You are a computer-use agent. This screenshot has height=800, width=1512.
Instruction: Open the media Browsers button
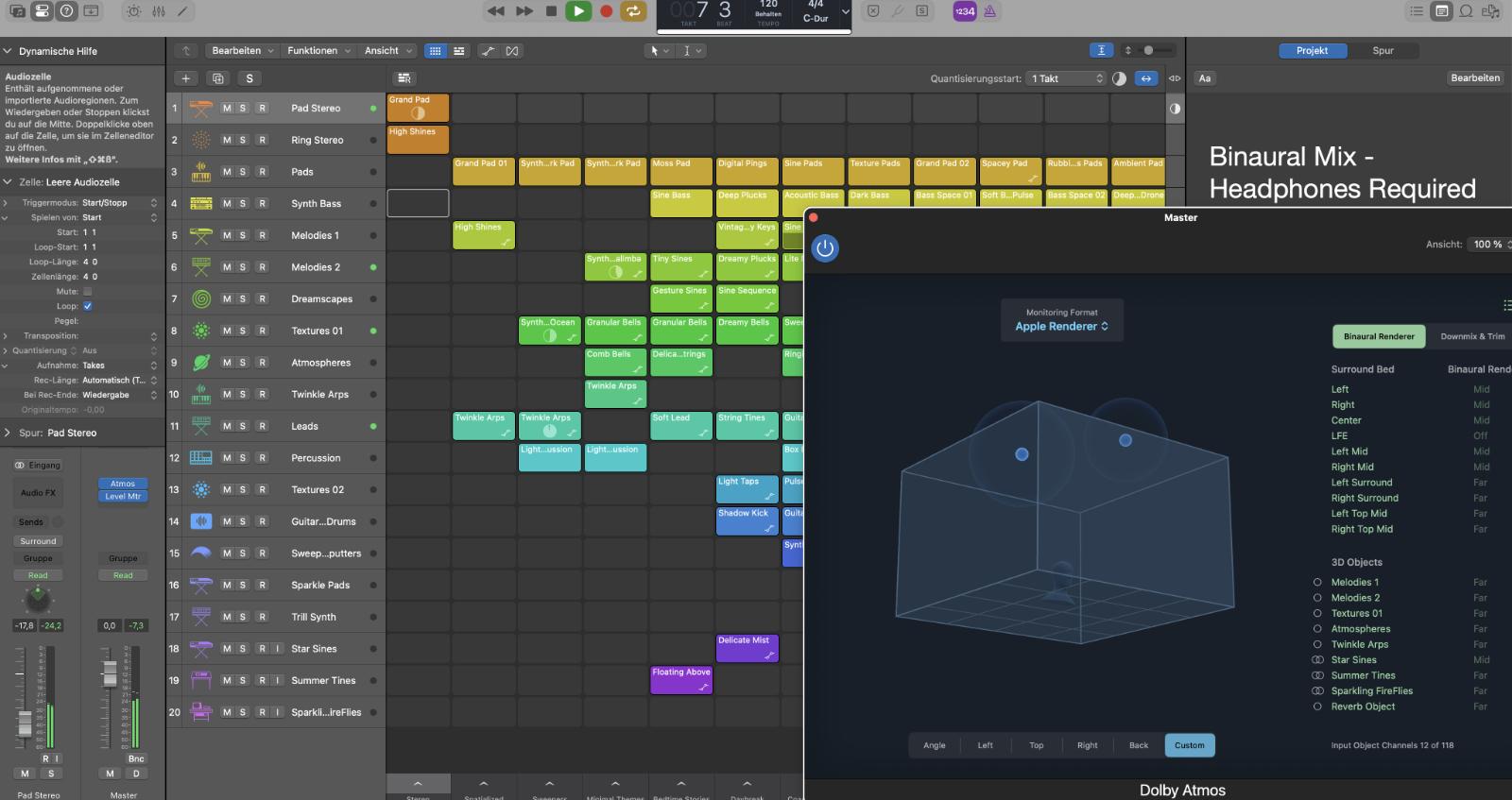[x=1491, y=11]
